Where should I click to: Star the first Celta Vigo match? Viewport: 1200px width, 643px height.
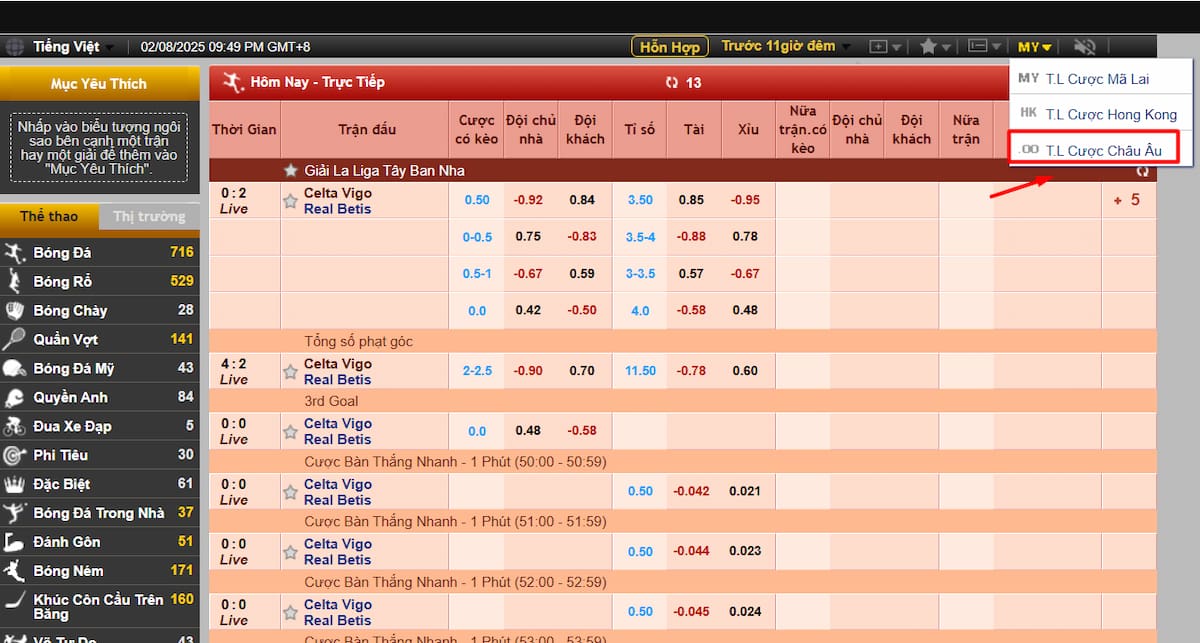tap(290, 201)
